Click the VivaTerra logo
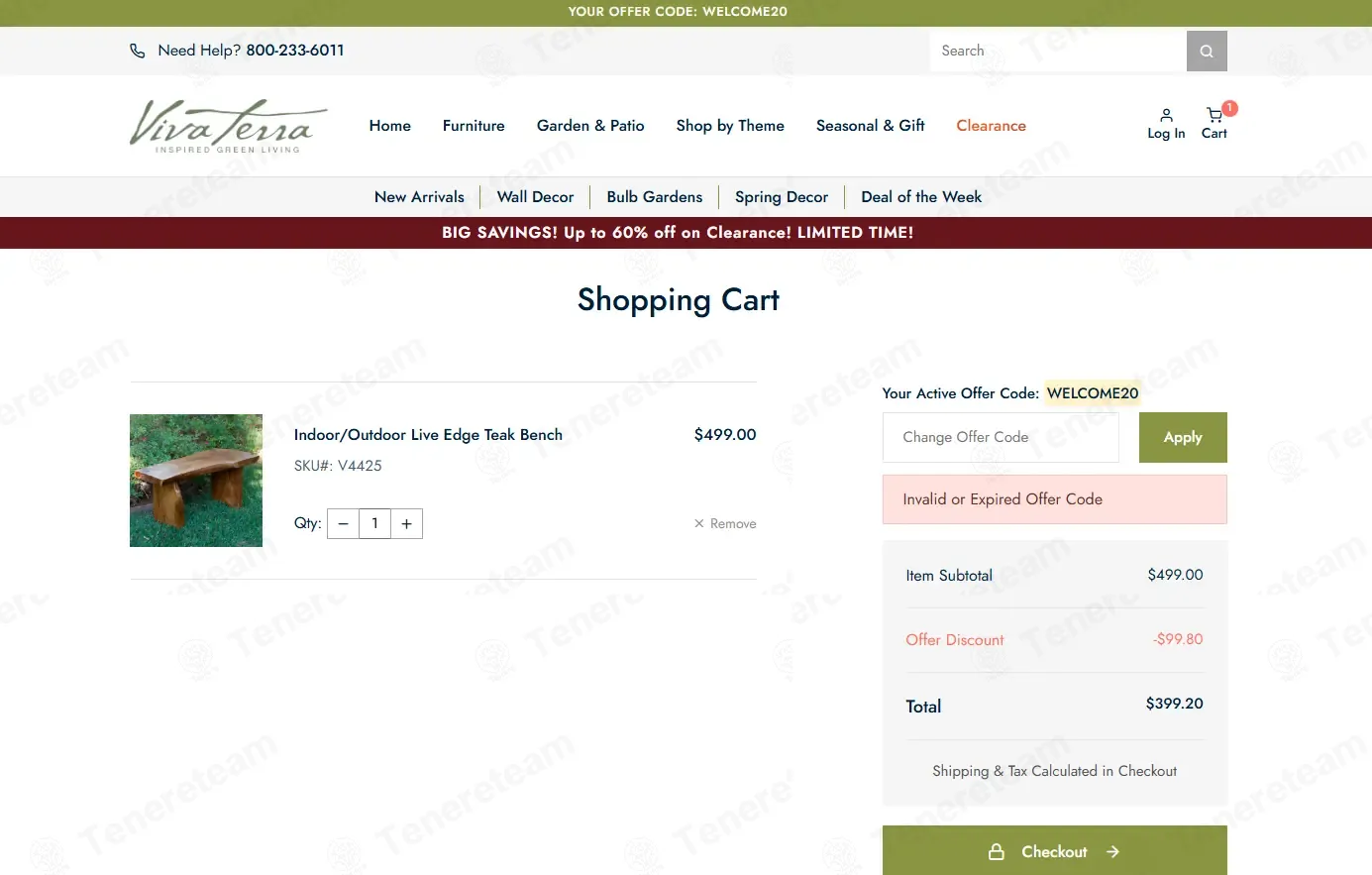 pyautogui.click(x=229, y=126)
